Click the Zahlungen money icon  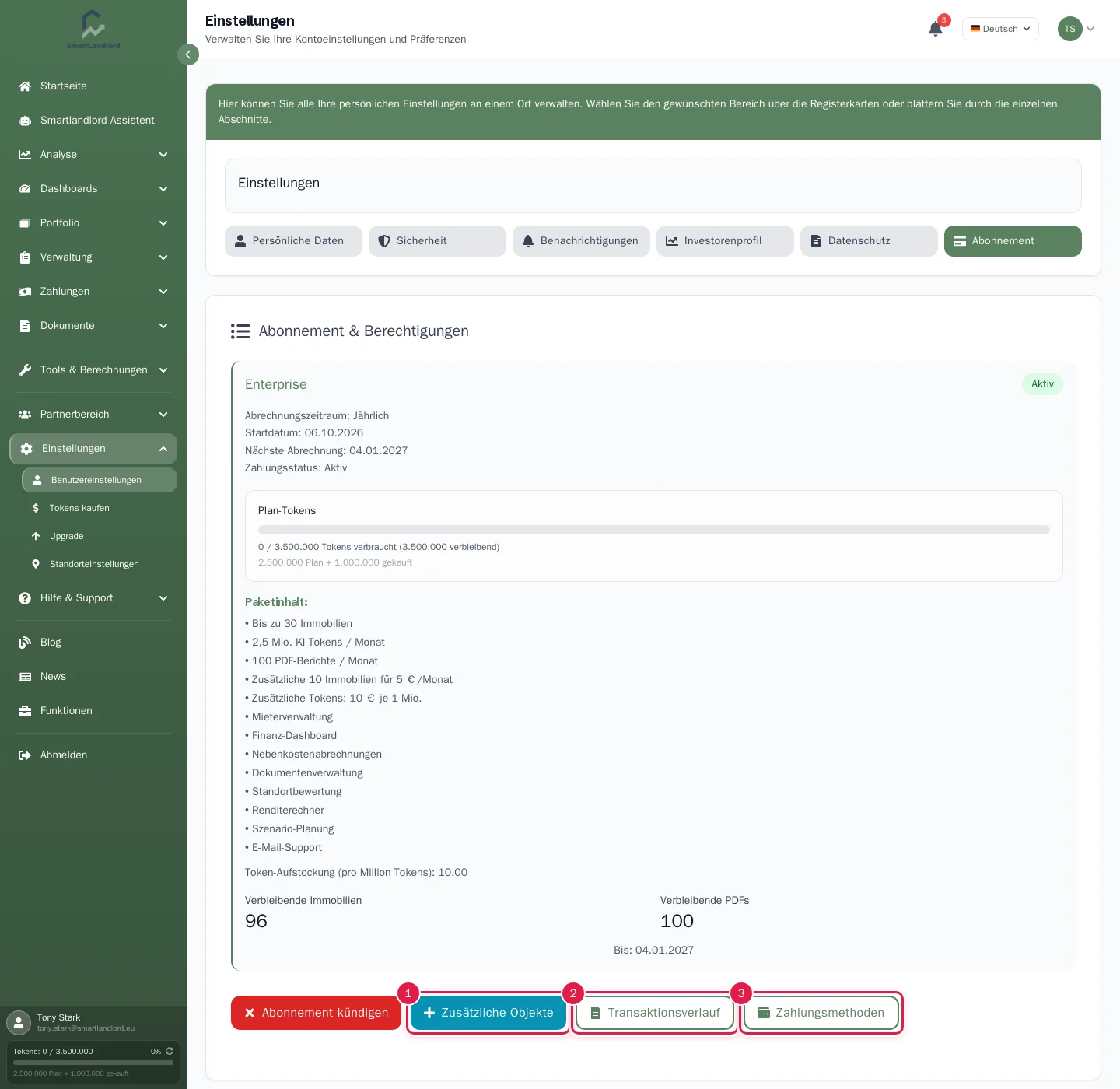25,292
